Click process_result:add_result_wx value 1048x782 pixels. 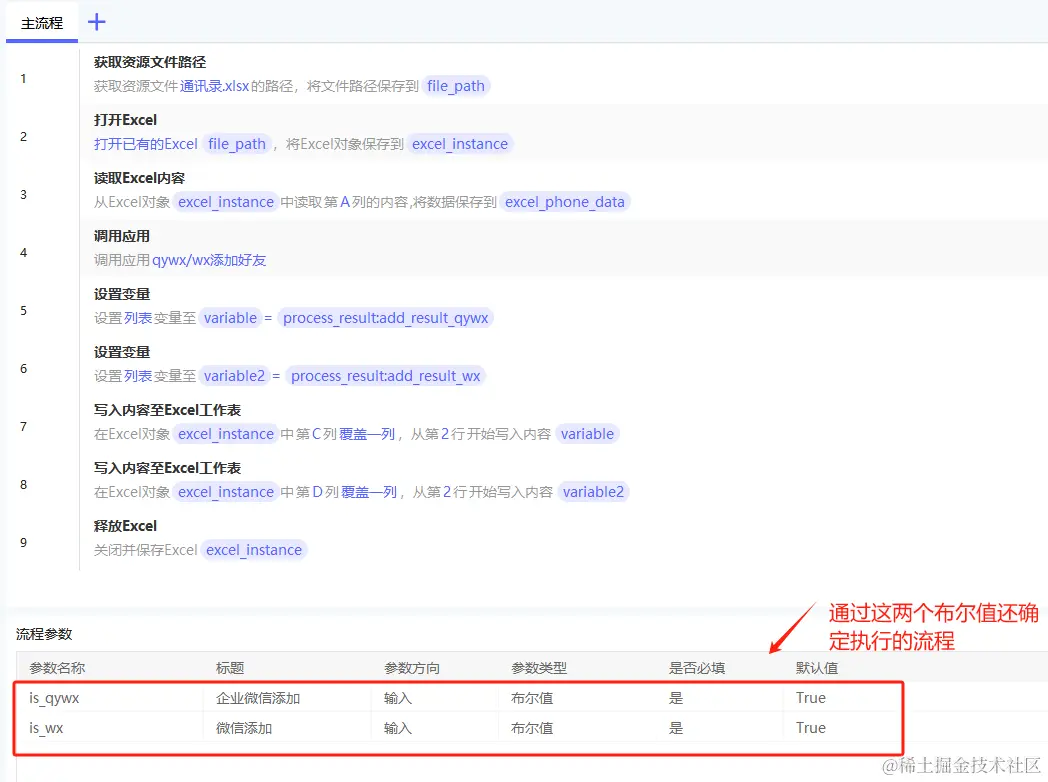click(386, 376)
